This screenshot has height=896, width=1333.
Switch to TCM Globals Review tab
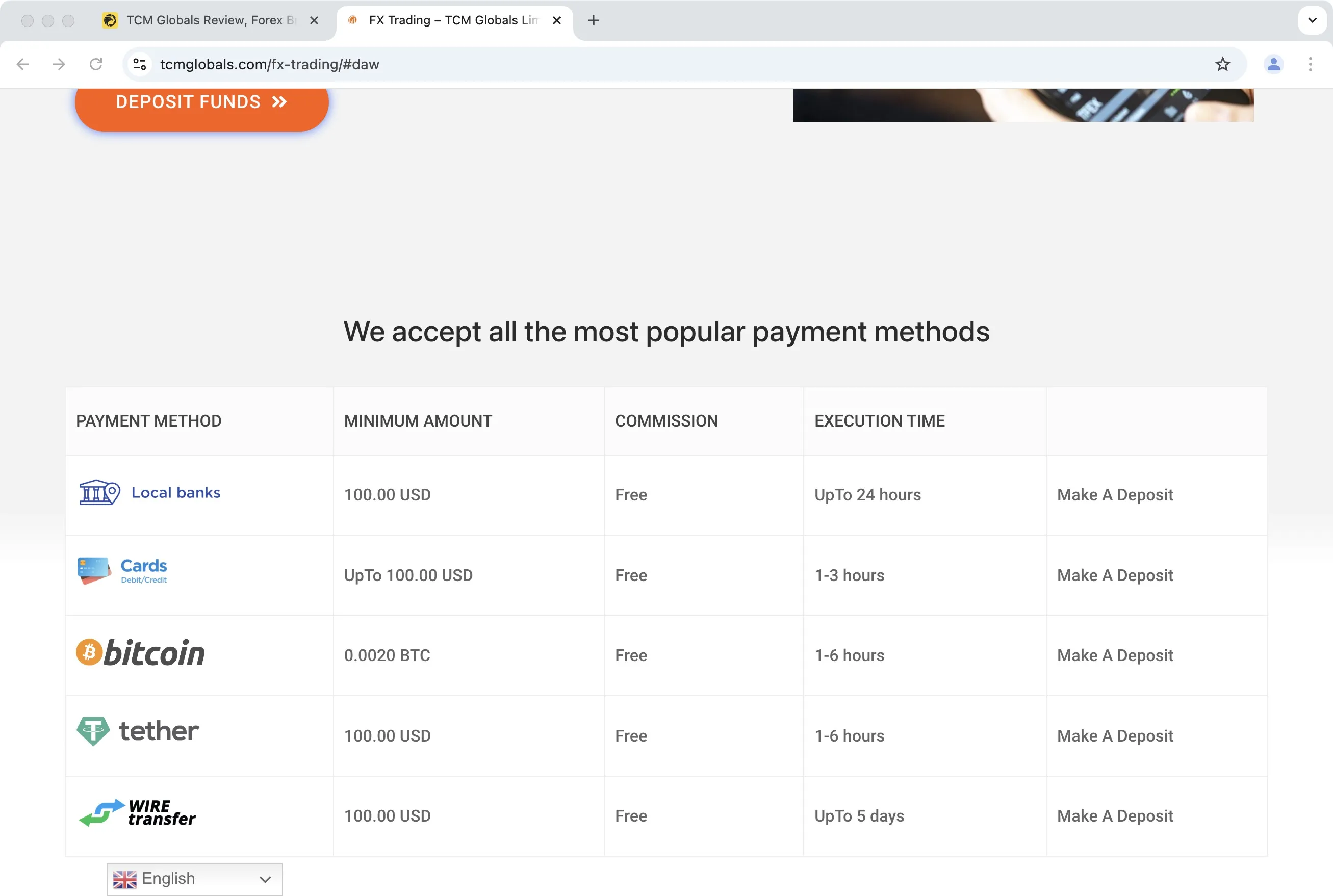pos(211,20)
